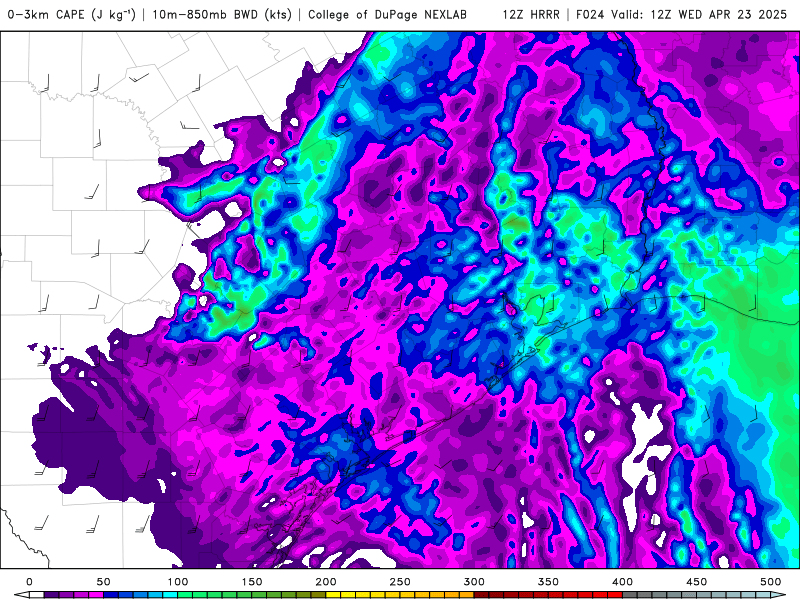
Task: Click the "100" color scale label
Action: click(178, 582)
